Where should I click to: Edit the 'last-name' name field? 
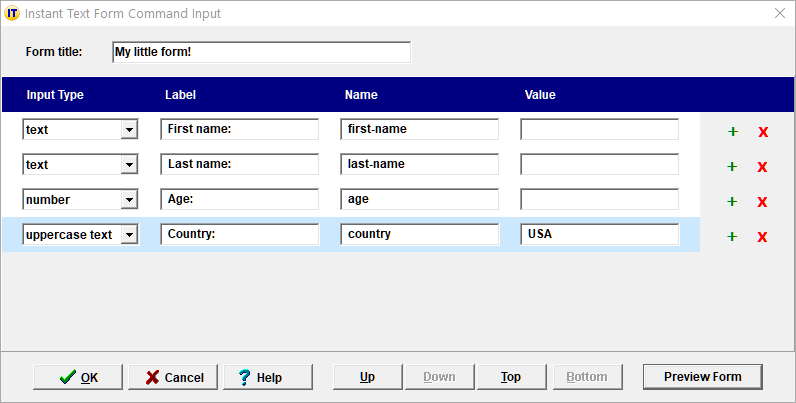click(419, 164)
